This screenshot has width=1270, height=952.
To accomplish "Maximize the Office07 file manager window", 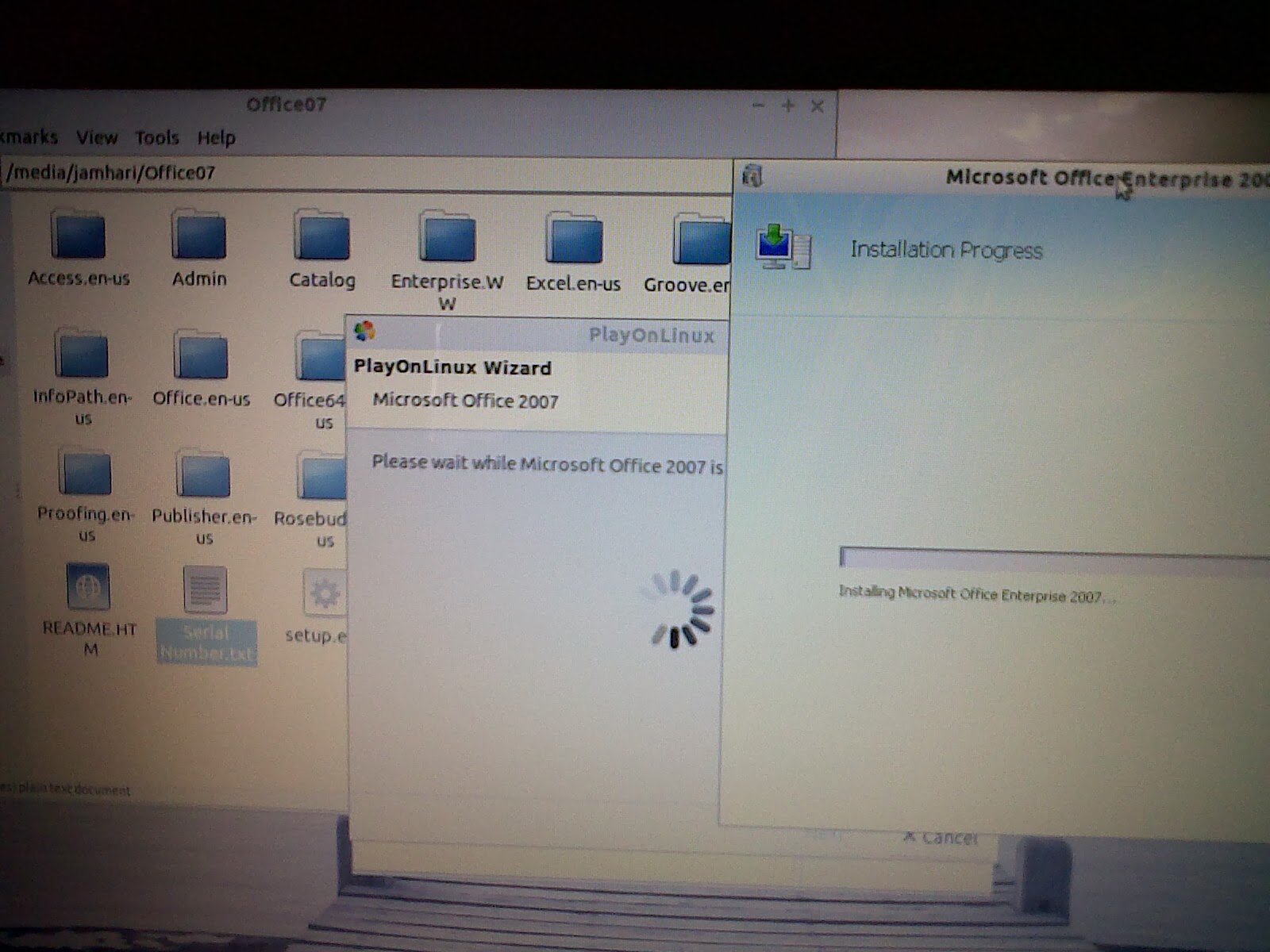I will point(787,106).
